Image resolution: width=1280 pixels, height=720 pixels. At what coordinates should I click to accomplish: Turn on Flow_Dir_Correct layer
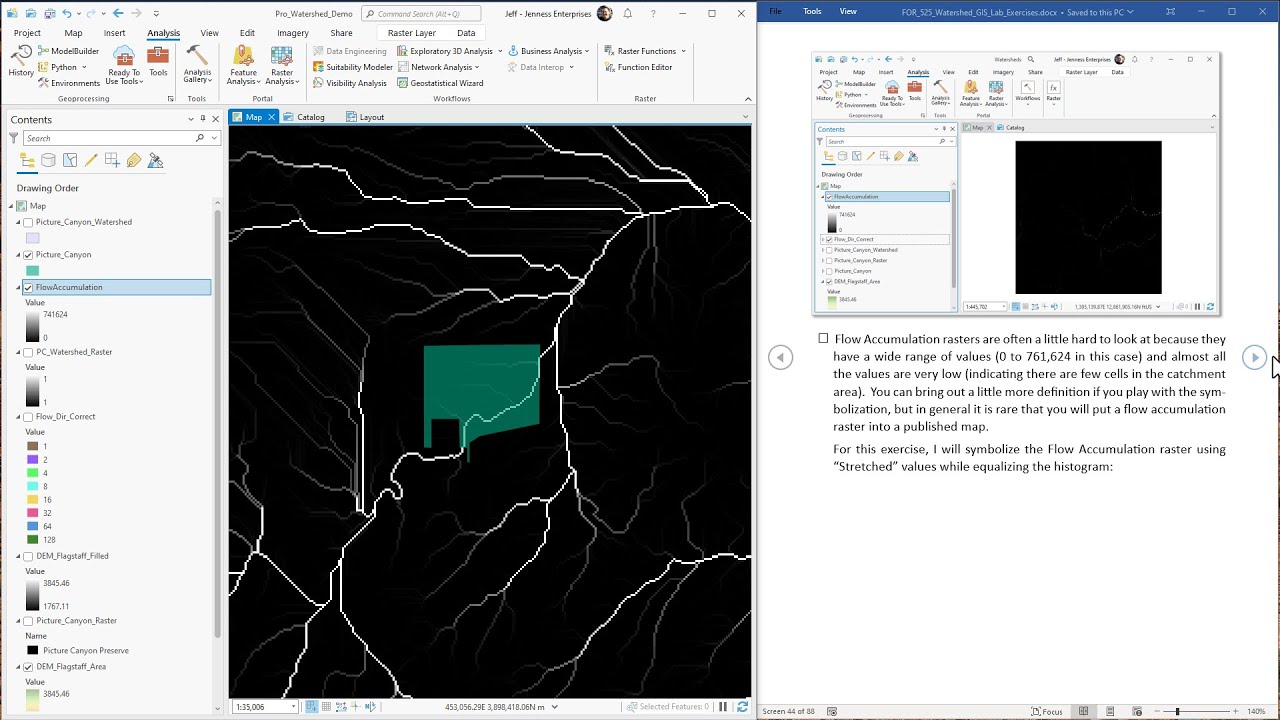click(28, 417)
